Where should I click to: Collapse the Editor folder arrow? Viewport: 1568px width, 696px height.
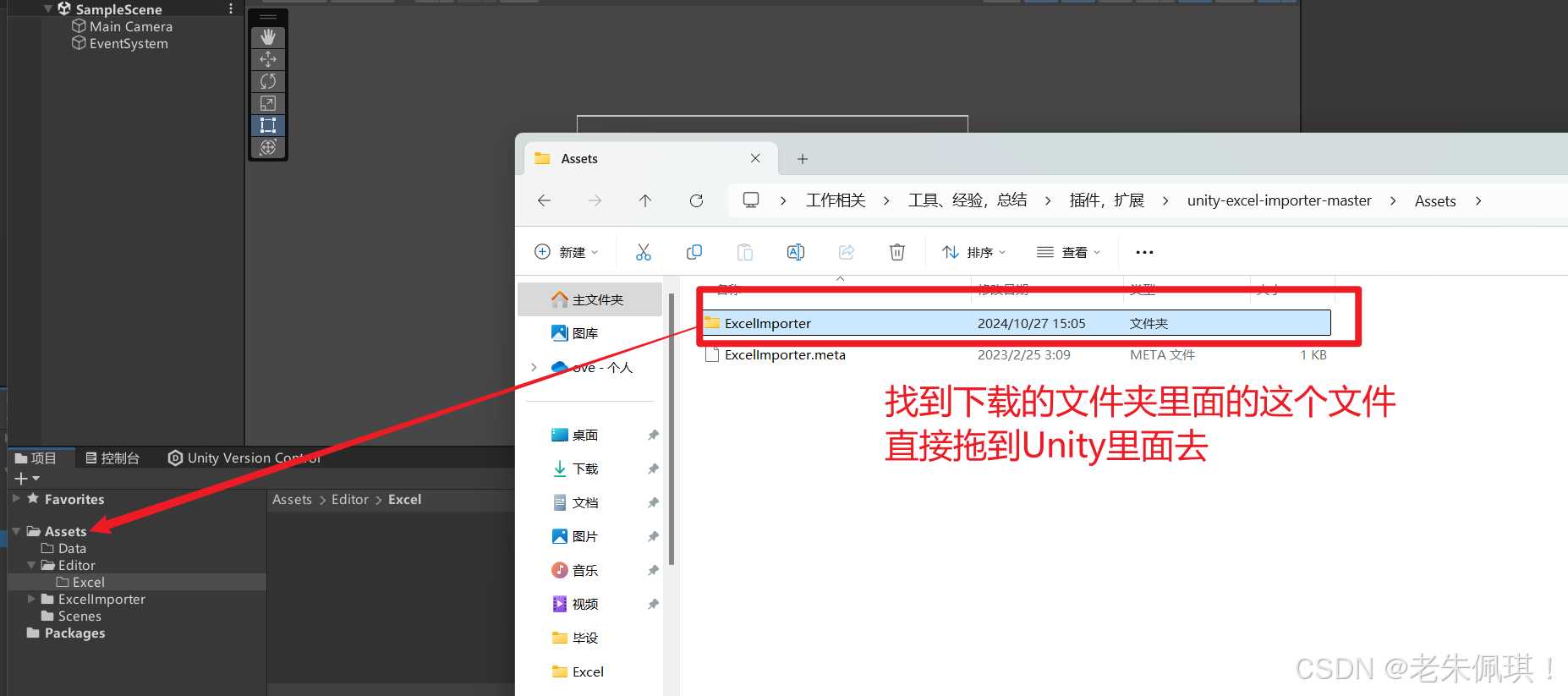click(31, 565)
